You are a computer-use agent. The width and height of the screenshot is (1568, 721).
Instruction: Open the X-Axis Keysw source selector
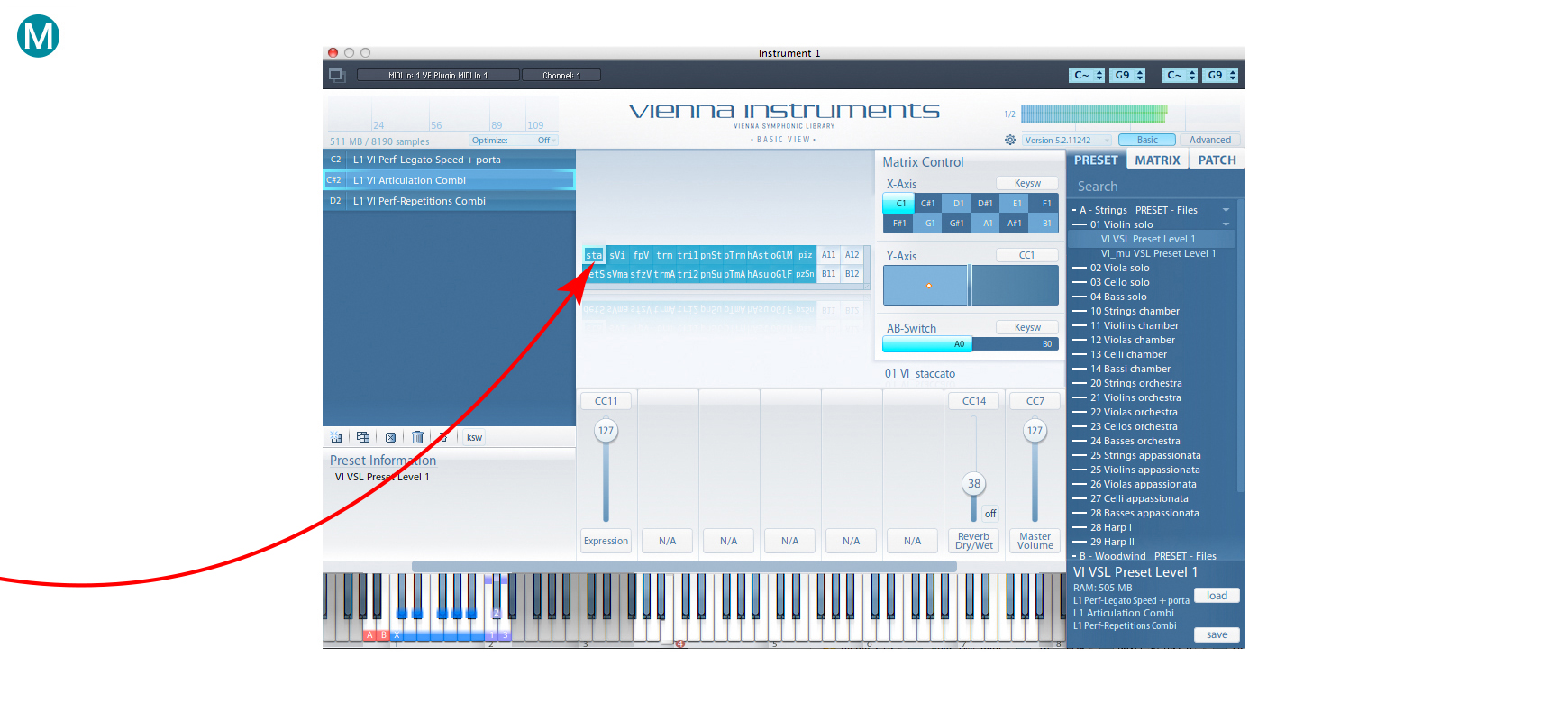click(x=1027, y=183)
